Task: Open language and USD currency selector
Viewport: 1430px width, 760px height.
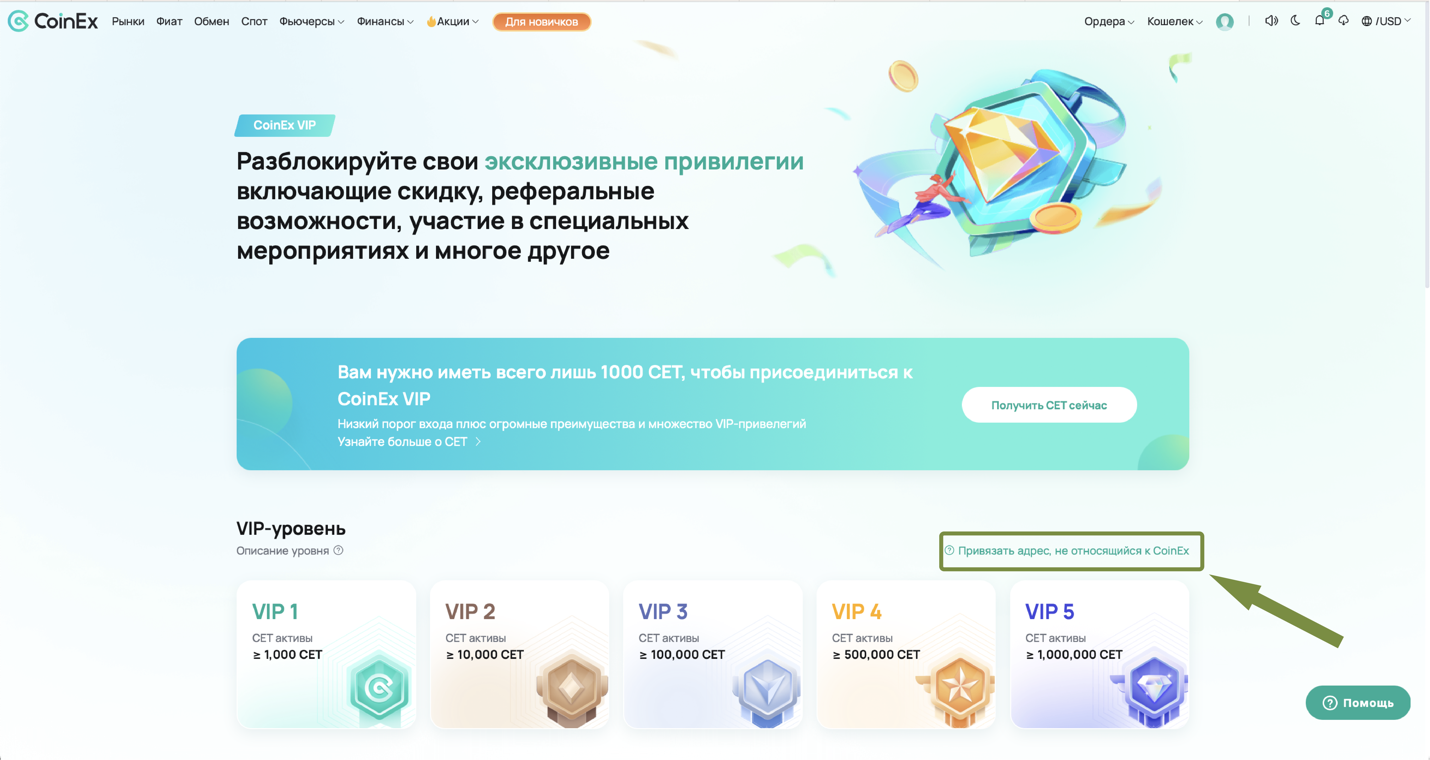Action: [1386, 21]
